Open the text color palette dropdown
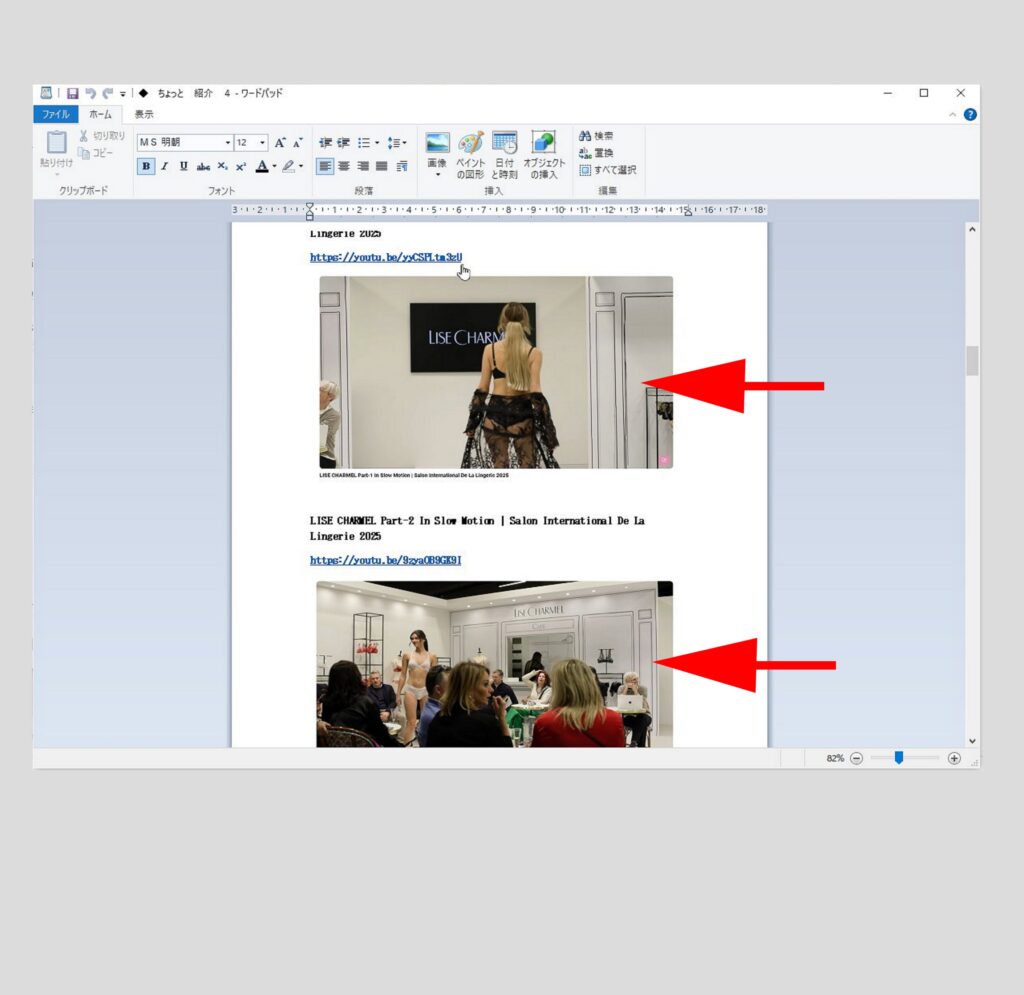 pyautogui.click(x=274, y=166)
